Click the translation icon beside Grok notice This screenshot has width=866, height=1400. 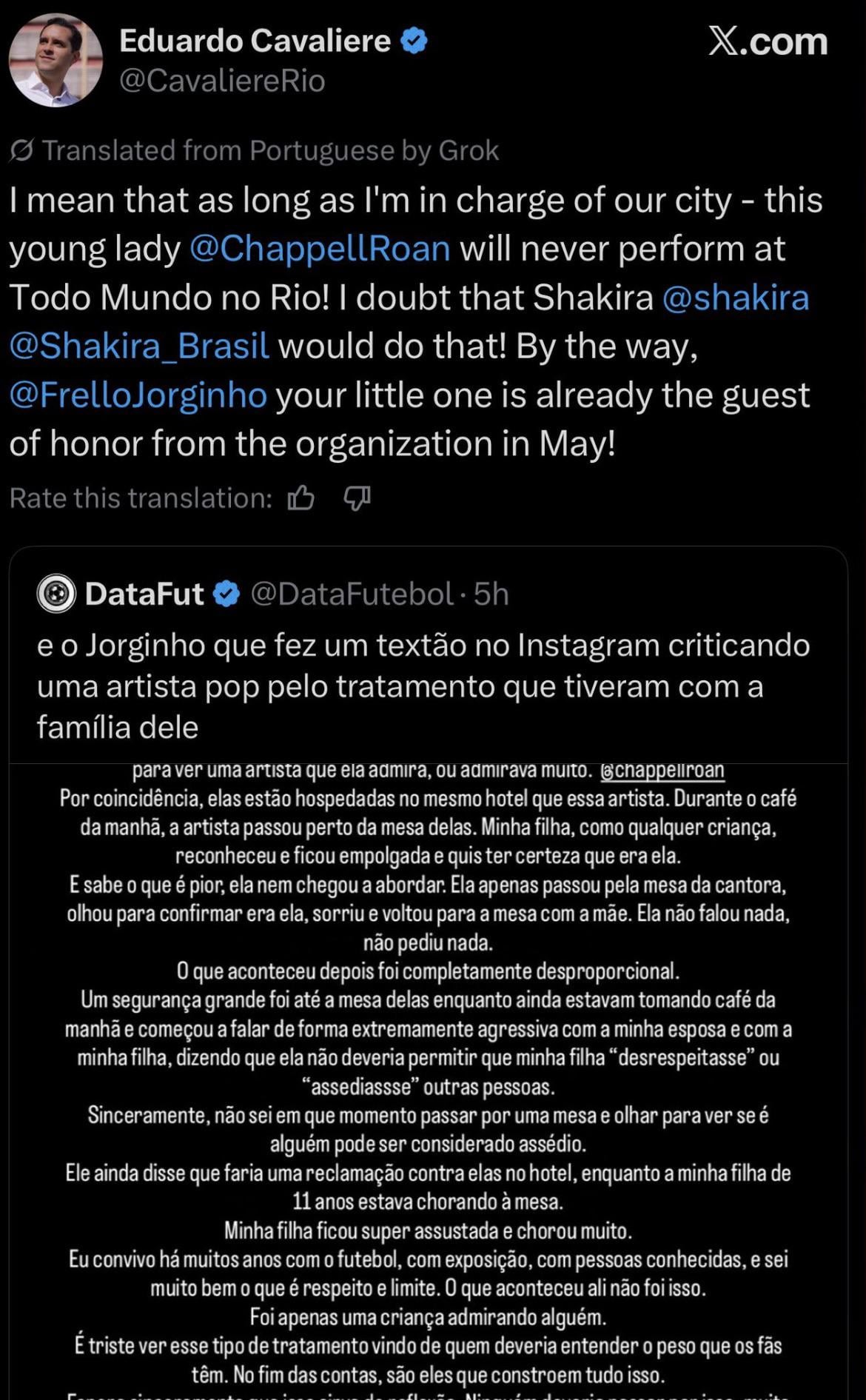click(x=21, y=151)
